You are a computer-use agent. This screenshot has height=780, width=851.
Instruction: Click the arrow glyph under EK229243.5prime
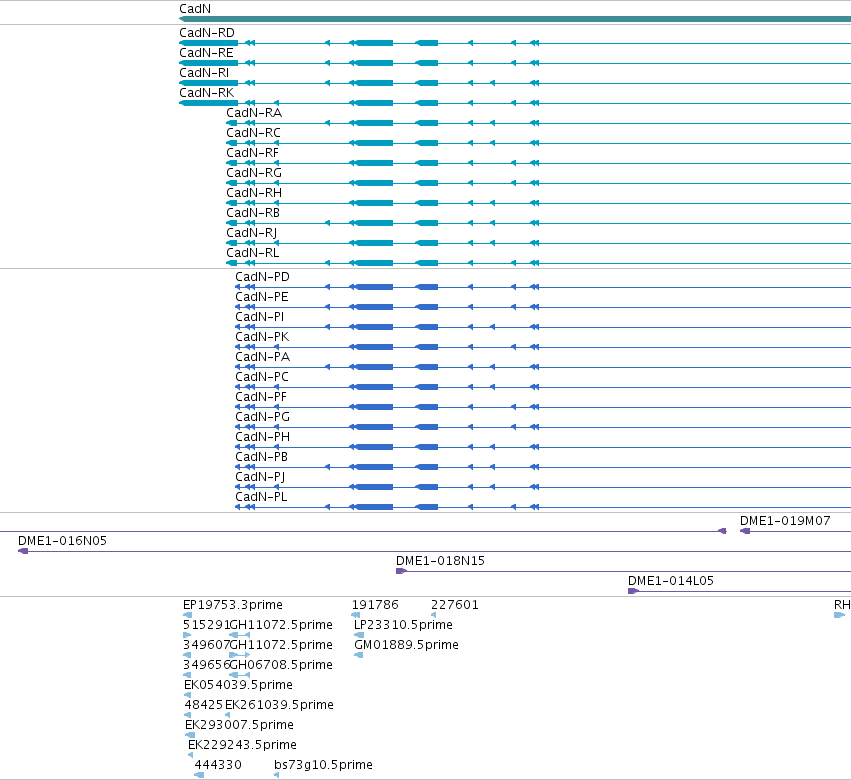190,755
